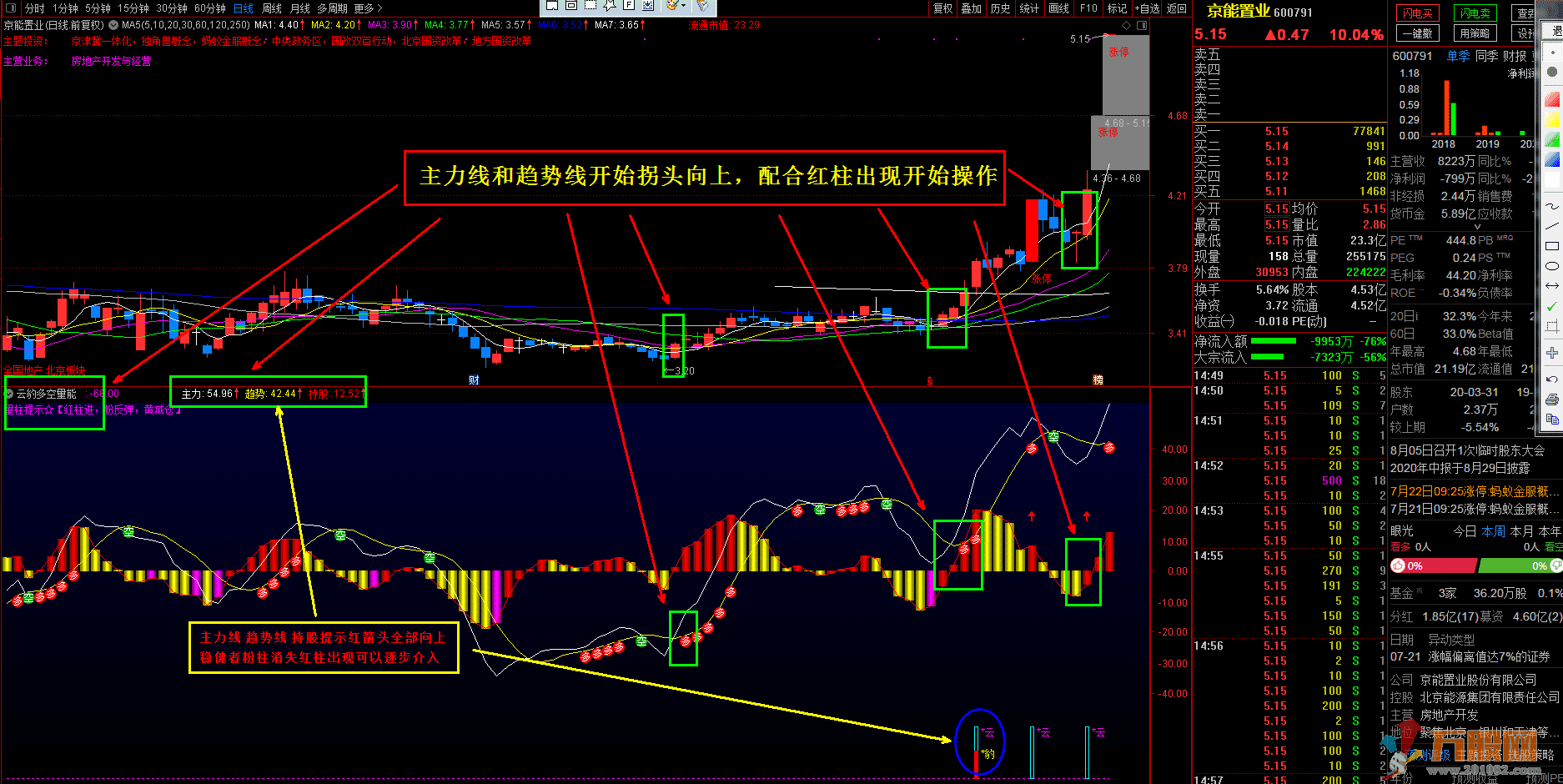The width and height of the screenshot is (1563, 784).
Task: Select the small dot pen size
Action: pyautogui.click(x=1552, y=52)
